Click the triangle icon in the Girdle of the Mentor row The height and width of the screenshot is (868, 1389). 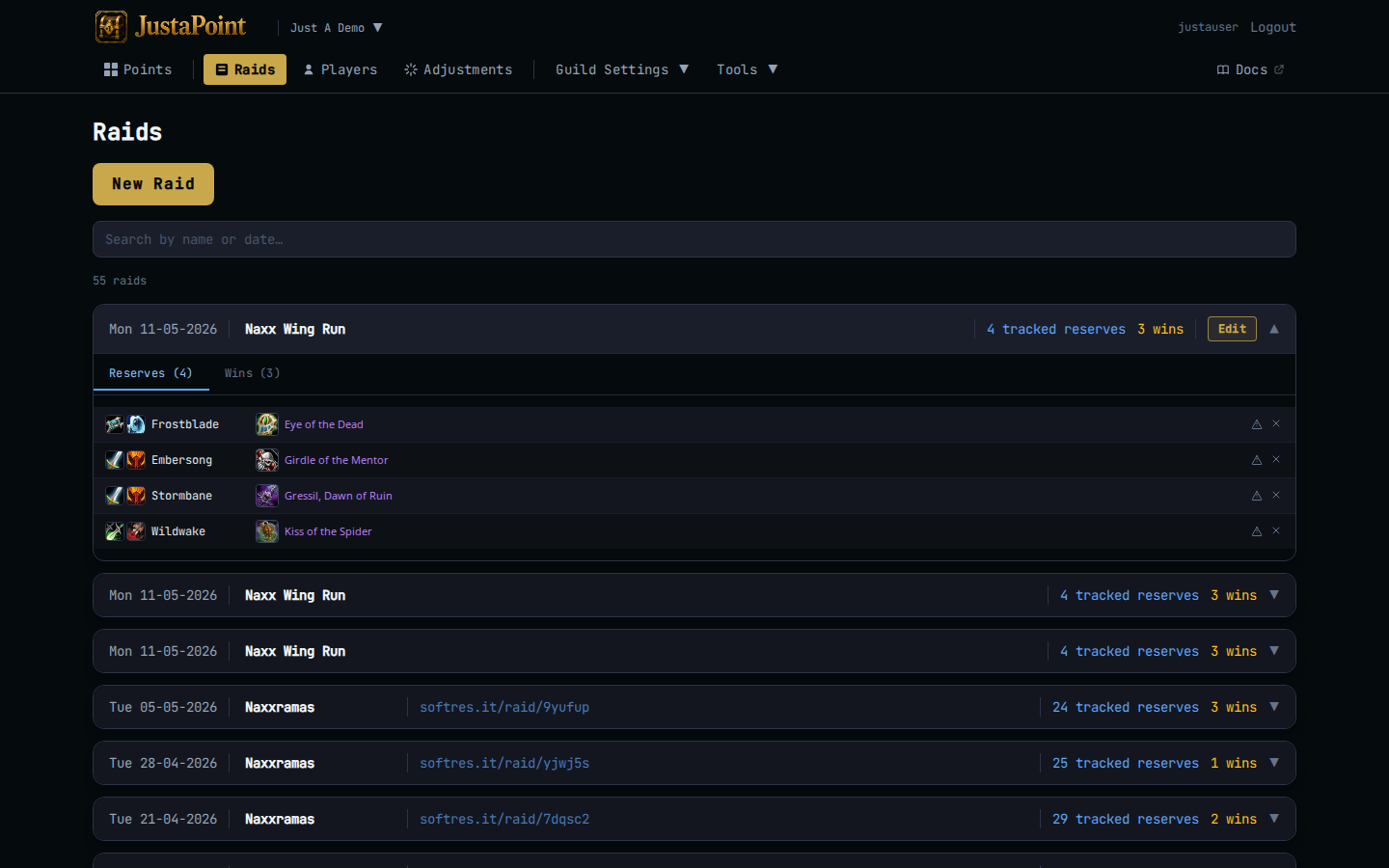tap(1257, 460)
